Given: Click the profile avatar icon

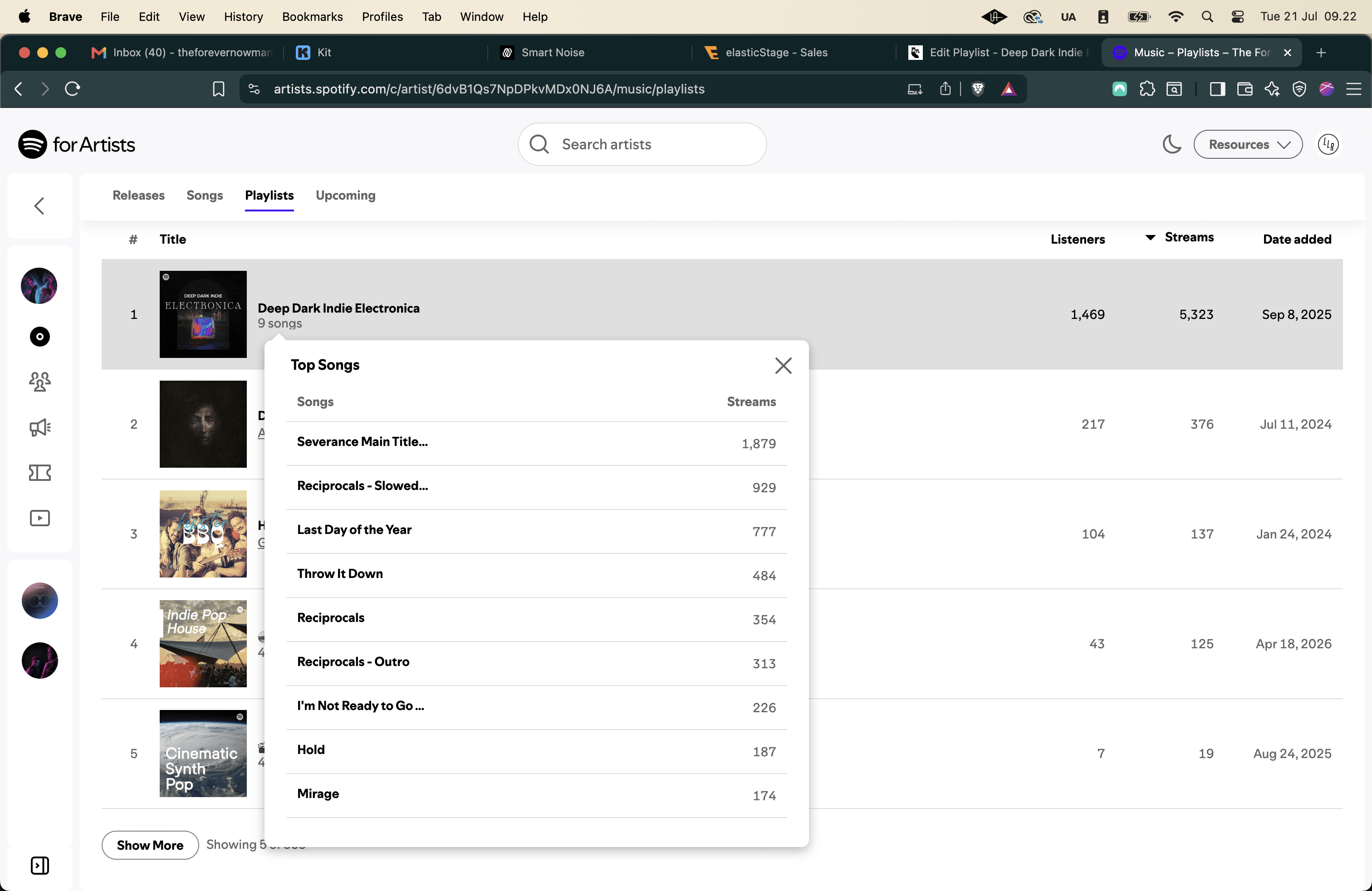Looking at the screenshot, I should pos(1328,144).
